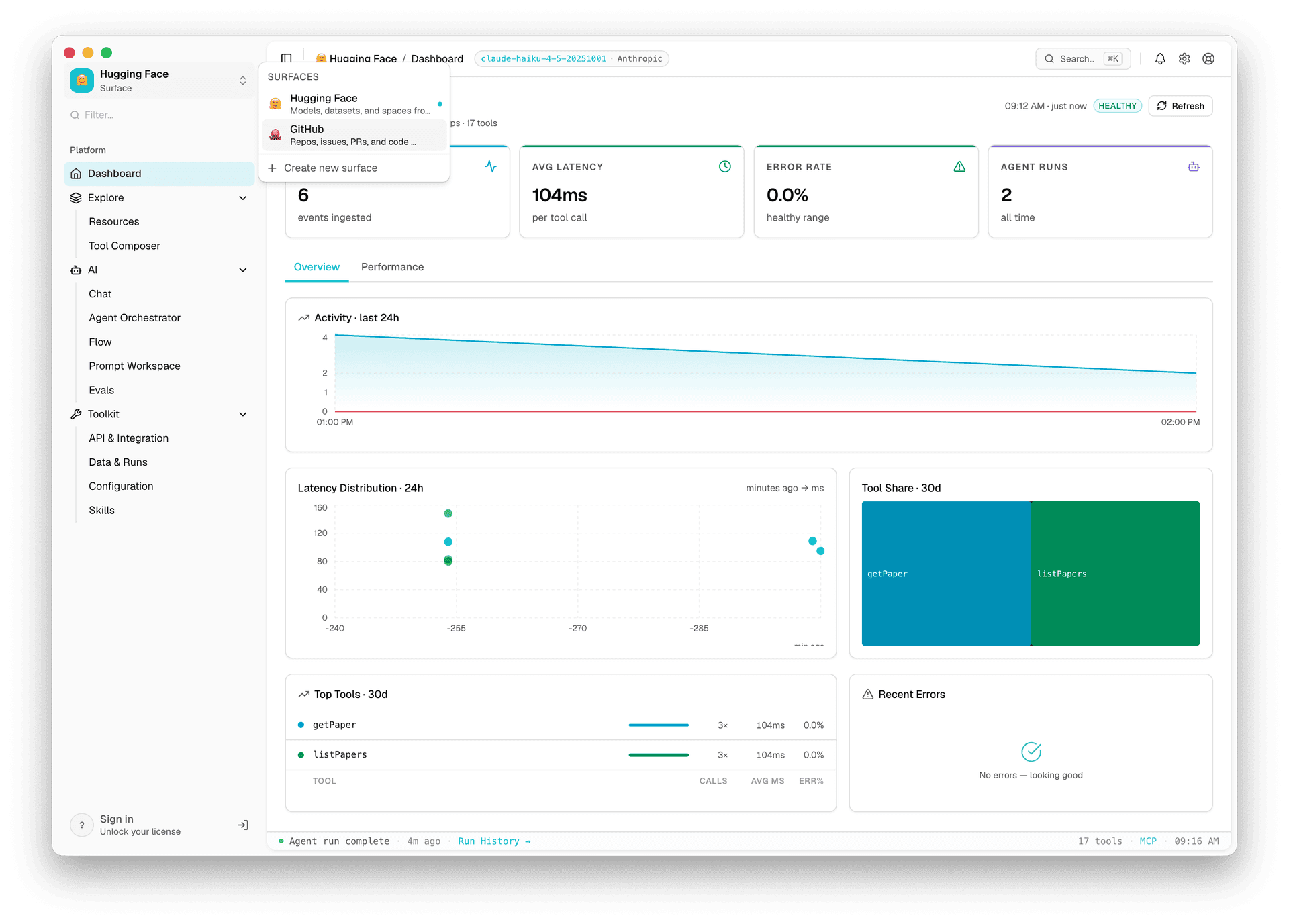Screen dimensions: 1289x924
Task: Select the claude-haiku model chip
Action: 571,59
